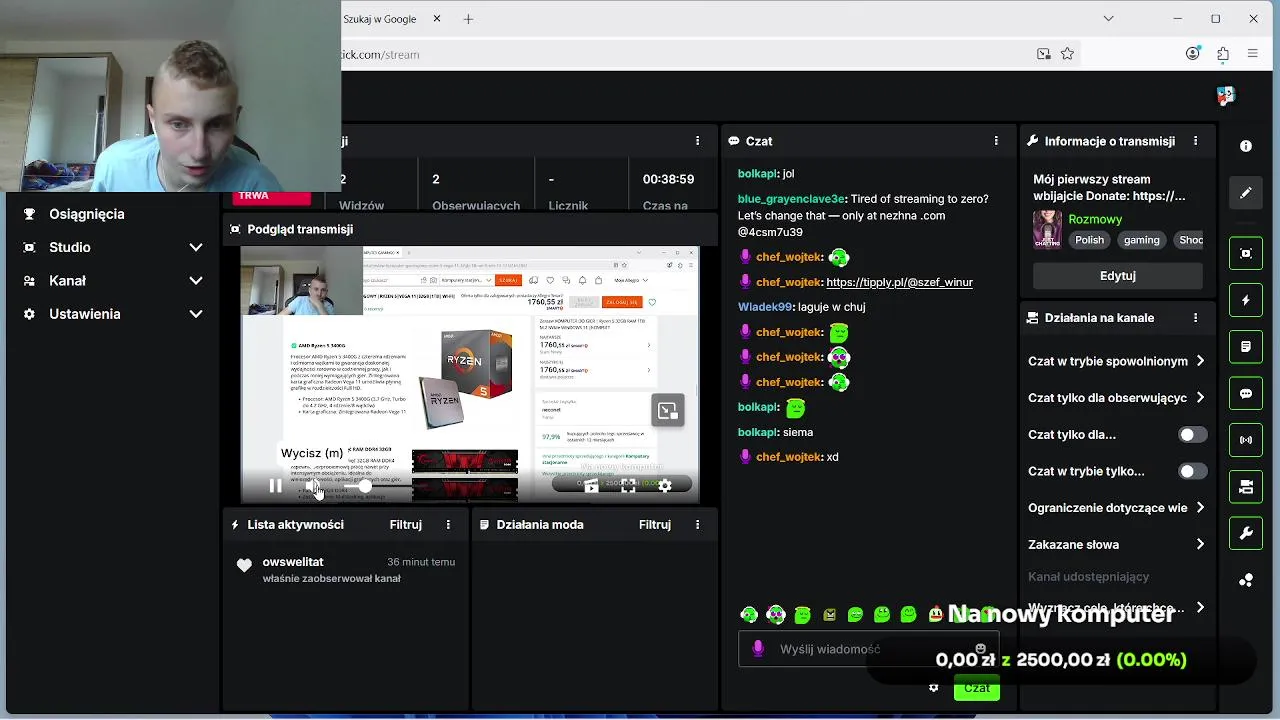Toggle the 'Czat w trybie tylko...' switch
The width and height of the screenshot is (1280, 720).
[1192, 471]
